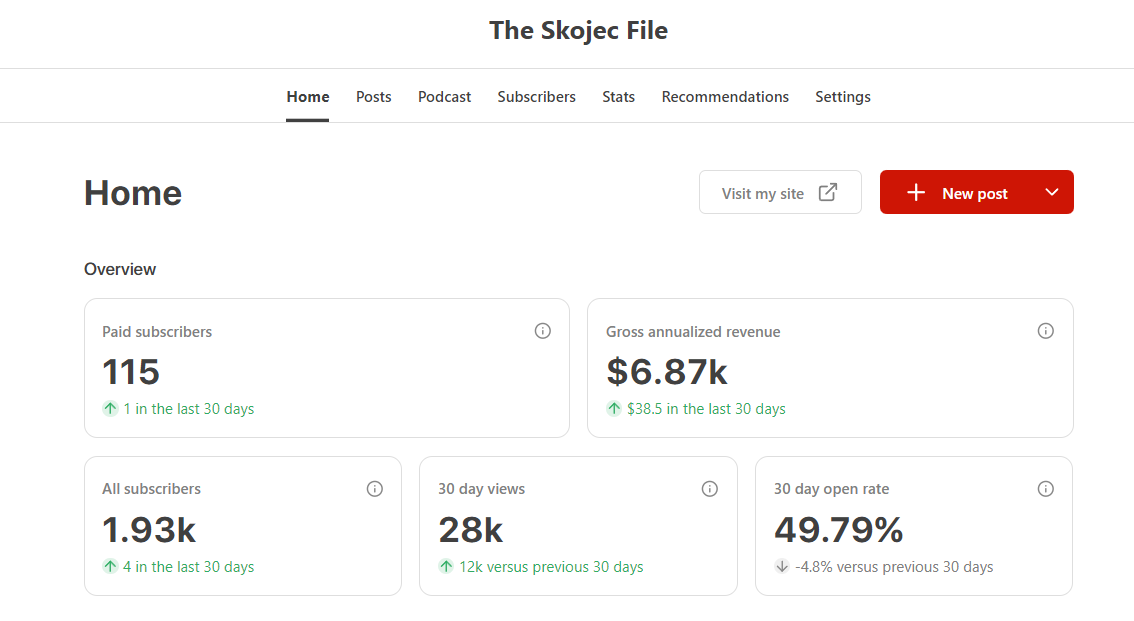Click the '30 day open rate' card label
The image size is (1134, 621).
(832, 489)
